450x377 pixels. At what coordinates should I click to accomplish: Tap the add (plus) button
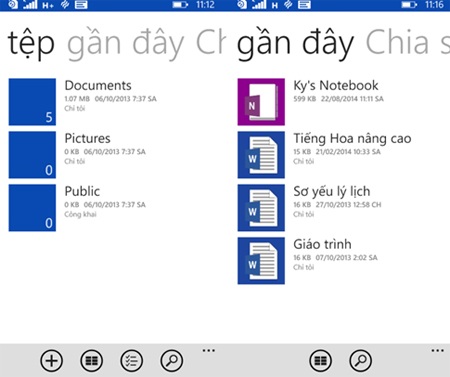pyautogui.click(x=51, y=361)
